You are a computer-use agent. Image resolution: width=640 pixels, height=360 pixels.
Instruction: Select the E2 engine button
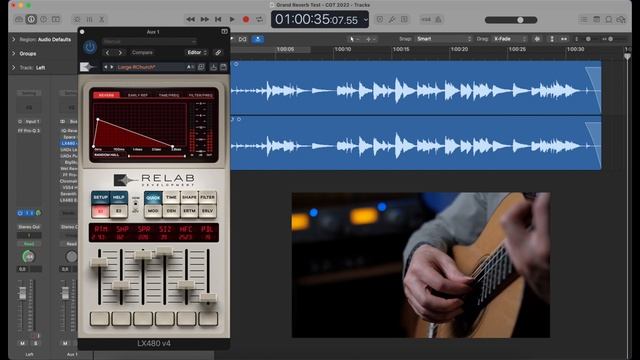coord(119,211)
